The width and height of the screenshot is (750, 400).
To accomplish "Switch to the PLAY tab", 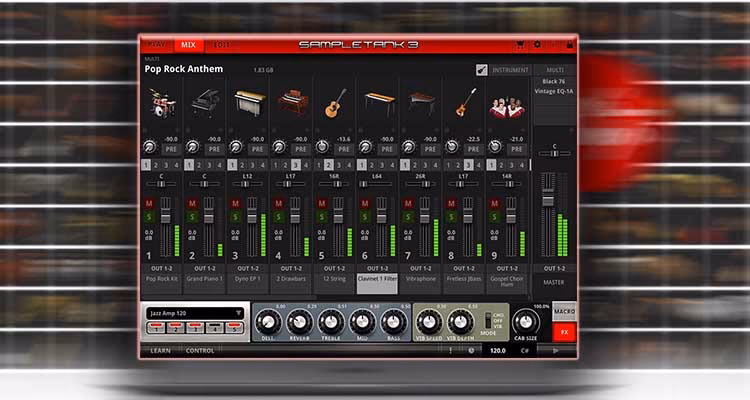I will [156, 44].
